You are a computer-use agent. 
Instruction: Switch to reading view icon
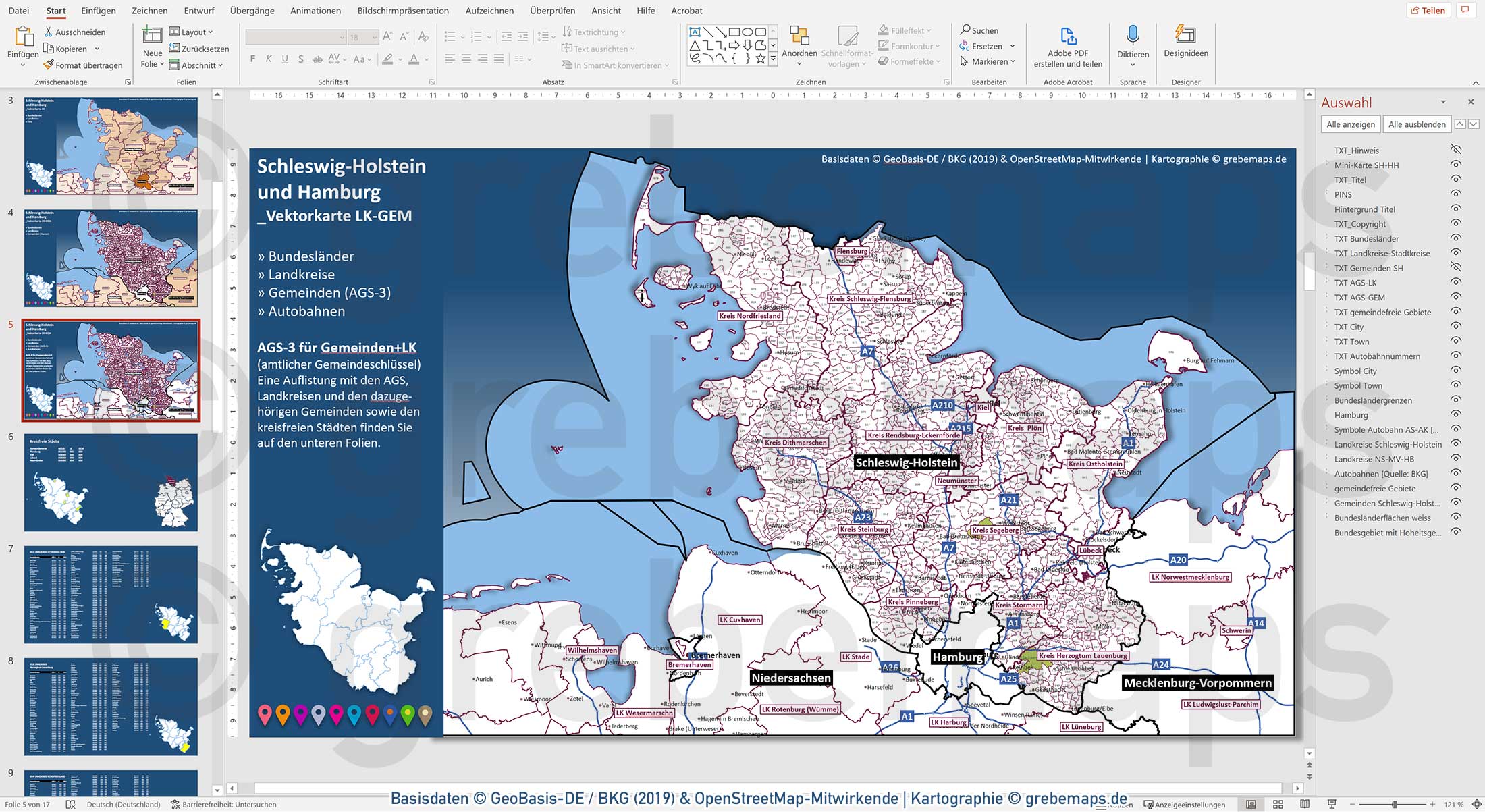click(1305, 805)
